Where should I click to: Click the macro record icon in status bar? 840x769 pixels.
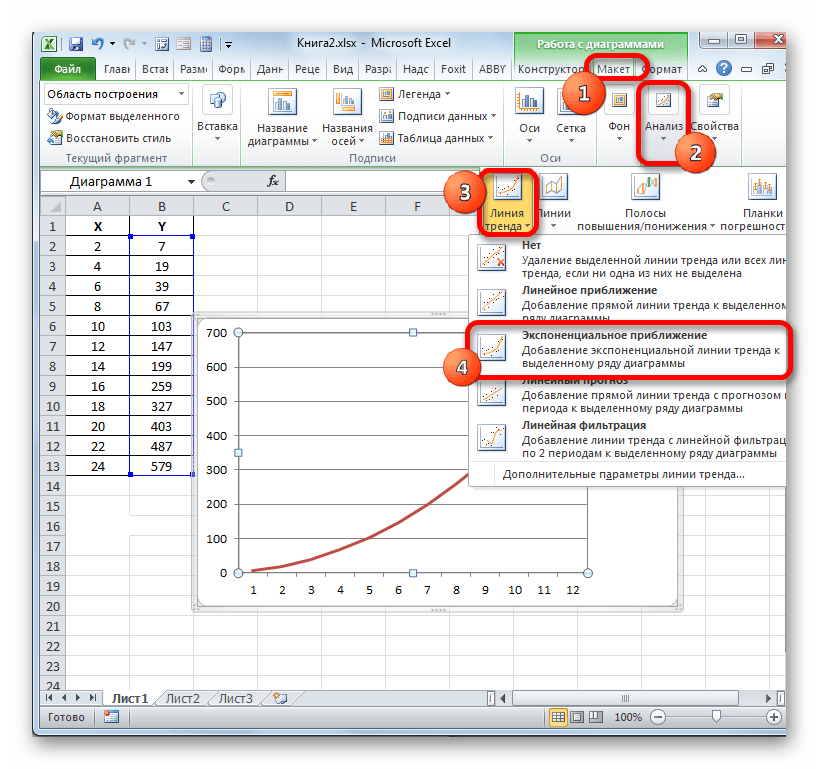coord(111,717)
